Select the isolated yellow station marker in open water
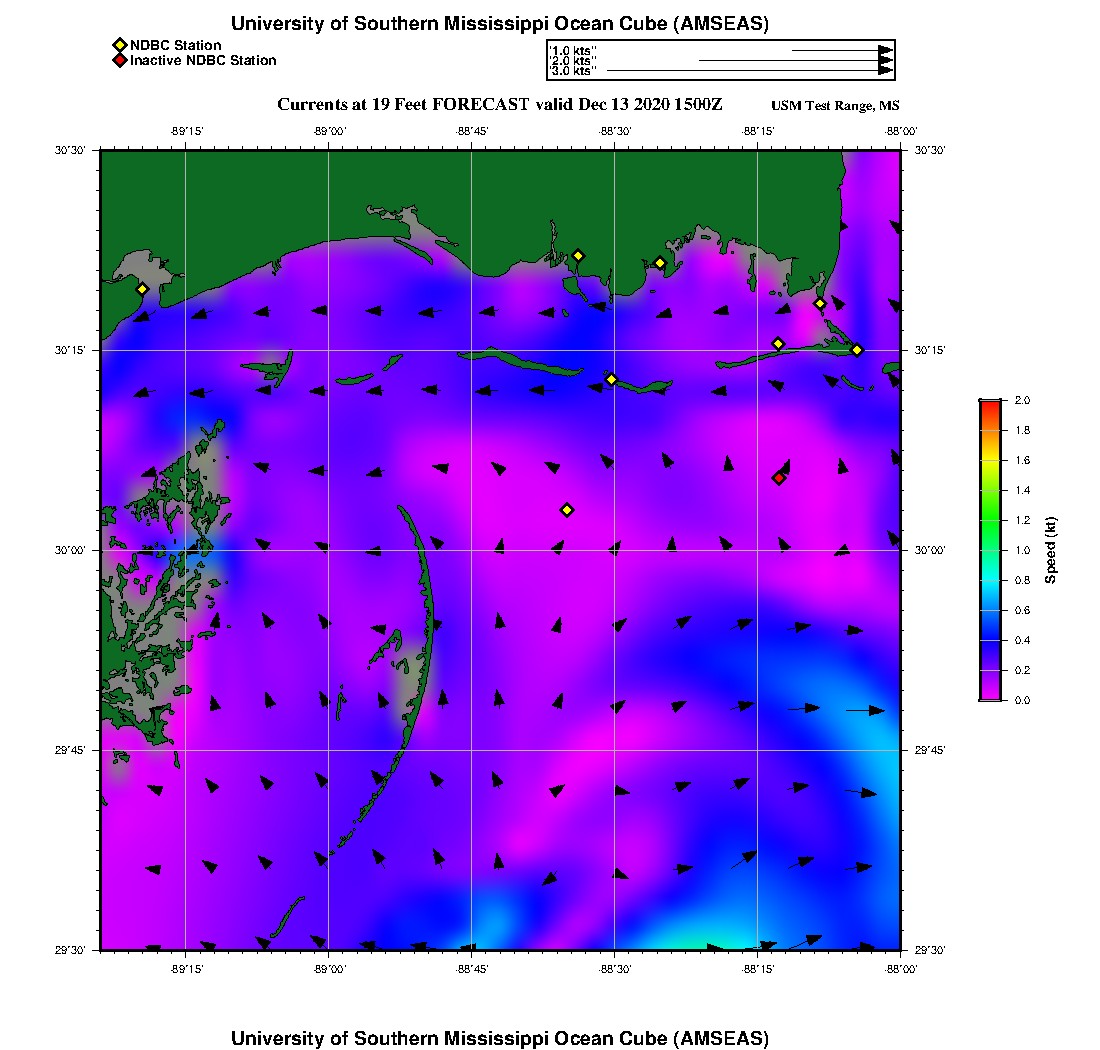This screenshot has width=1100, height=1050. 567,510
